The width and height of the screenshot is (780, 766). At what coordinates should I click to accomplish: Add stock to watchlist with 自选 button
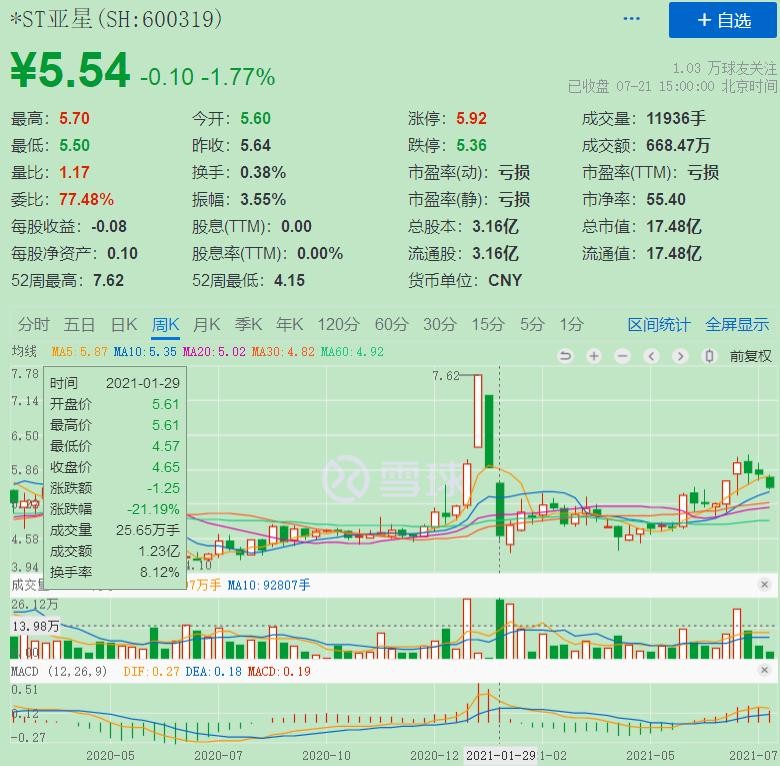[x=722, y=20]
